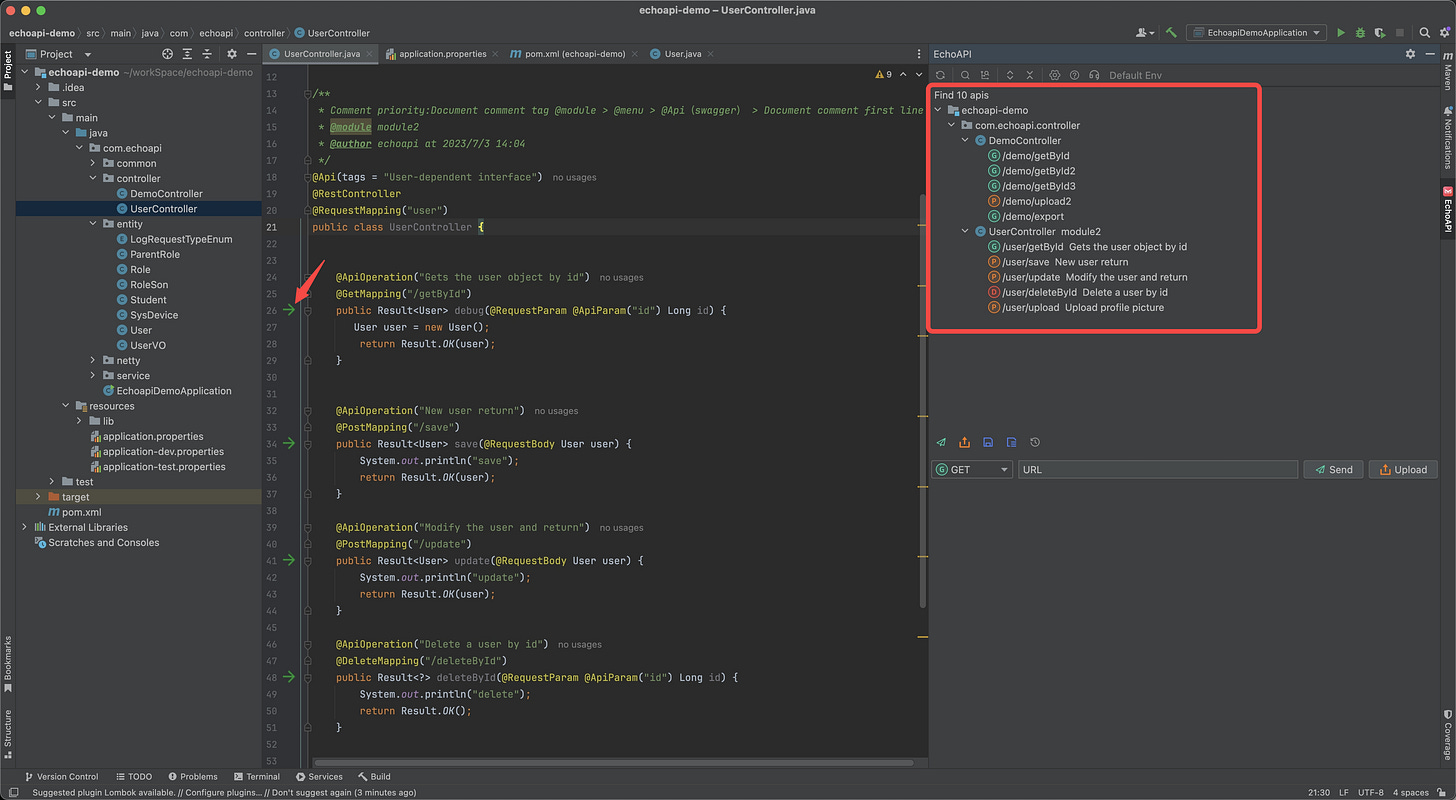Click gutter arrow beside the save method

(x=289, y=443)
